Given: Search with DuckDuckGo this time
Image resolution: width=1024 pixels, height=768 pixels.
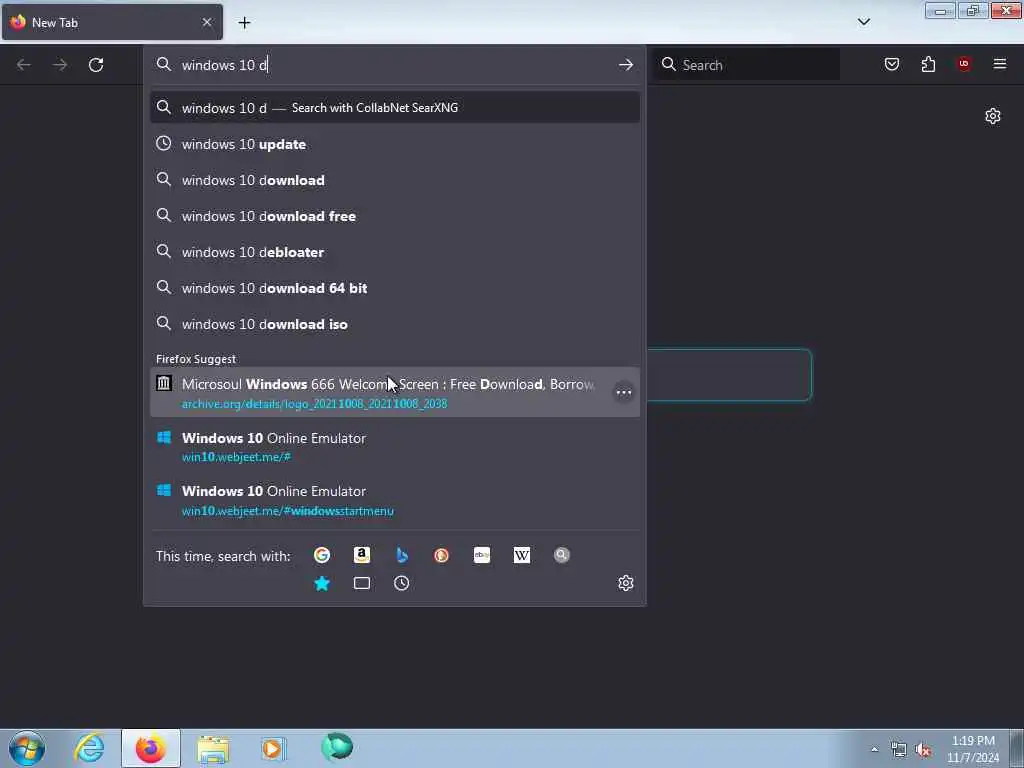Looking at the screenshot, I should click(441, 555).
